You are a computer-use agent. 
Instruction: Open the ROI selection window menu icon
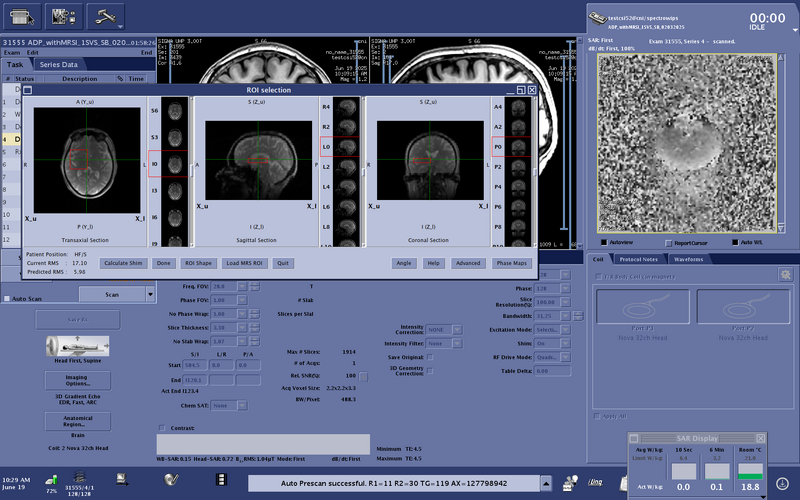(28, 90)
